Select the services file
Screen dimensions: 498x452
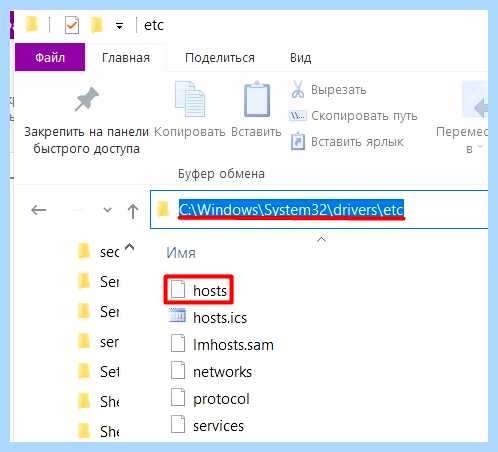[207, 426]
